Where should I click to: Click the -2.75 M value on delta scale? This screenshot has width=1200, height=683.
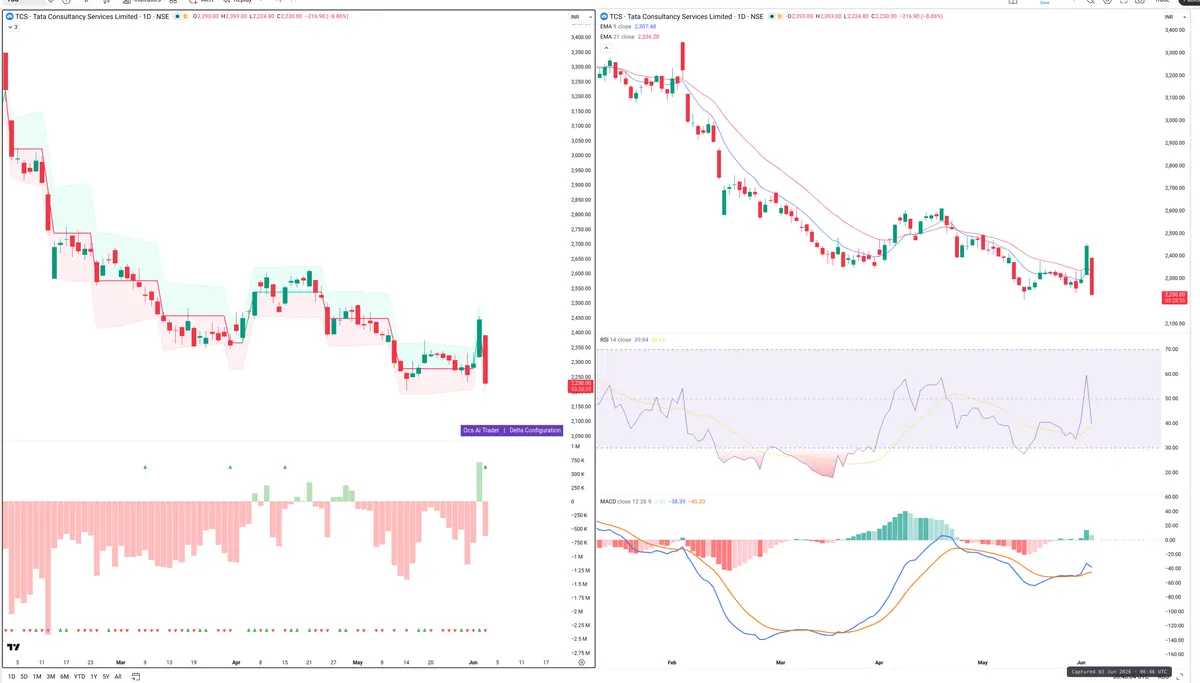click(579, 652)
